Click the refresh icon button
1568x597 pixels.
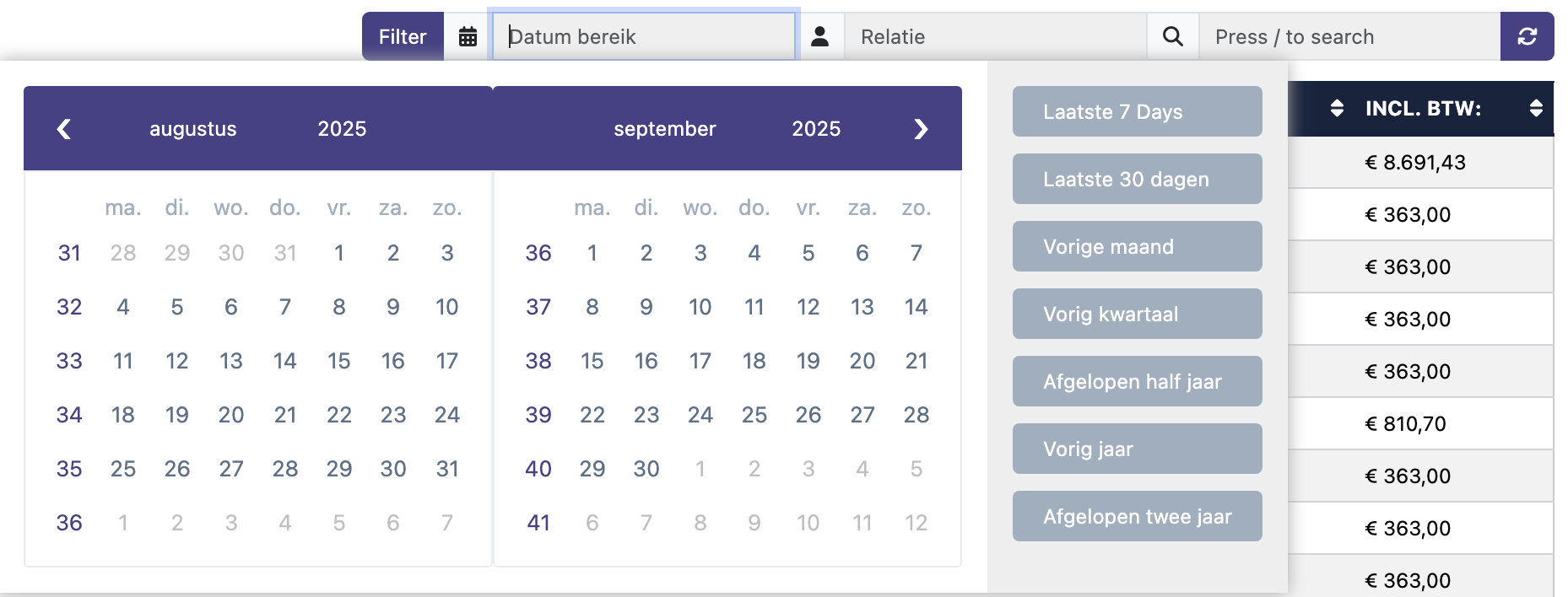pos(1527,36)
